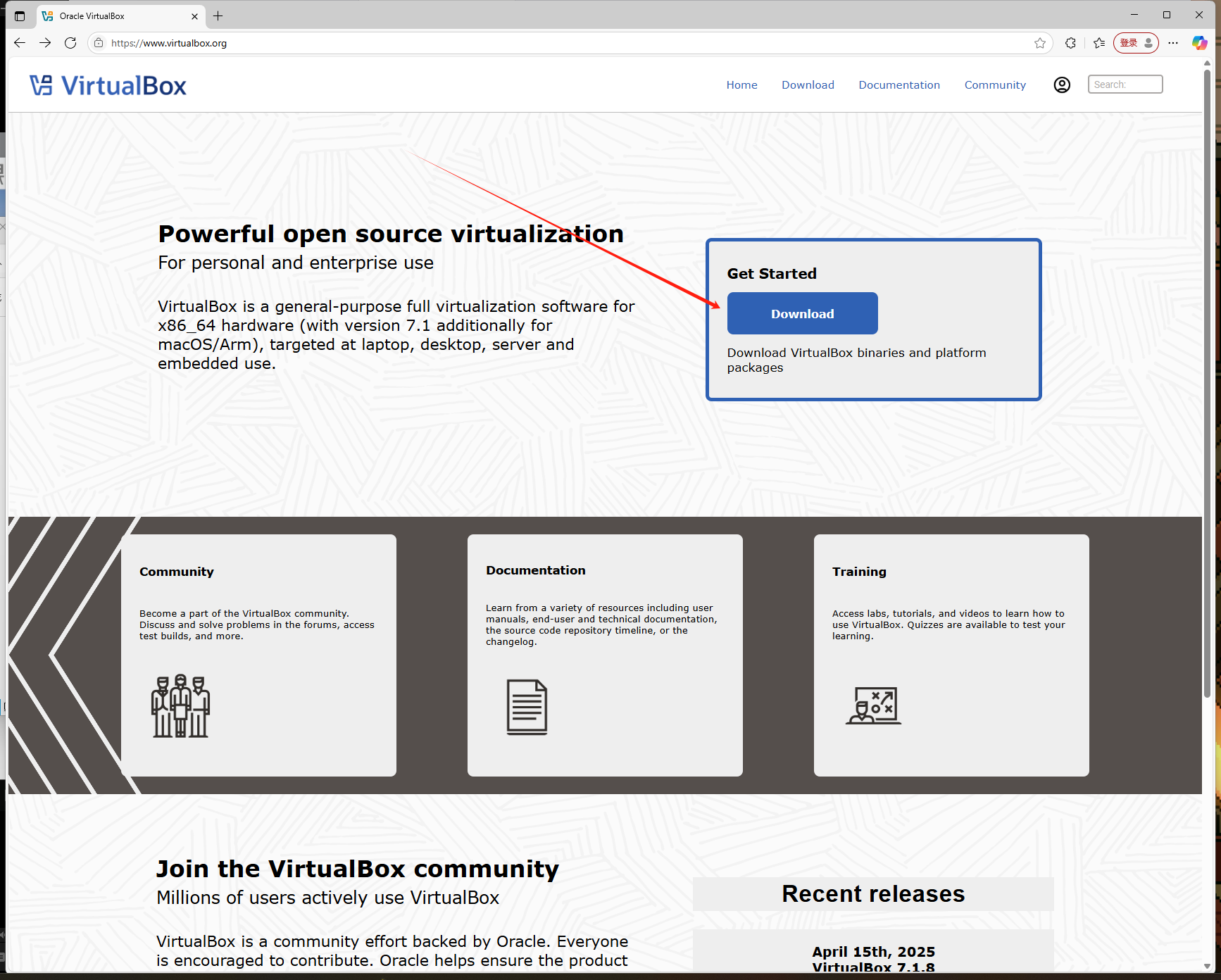Open the Training card heading
Screen dimensions: 1221x980
(x=859, y=572)
